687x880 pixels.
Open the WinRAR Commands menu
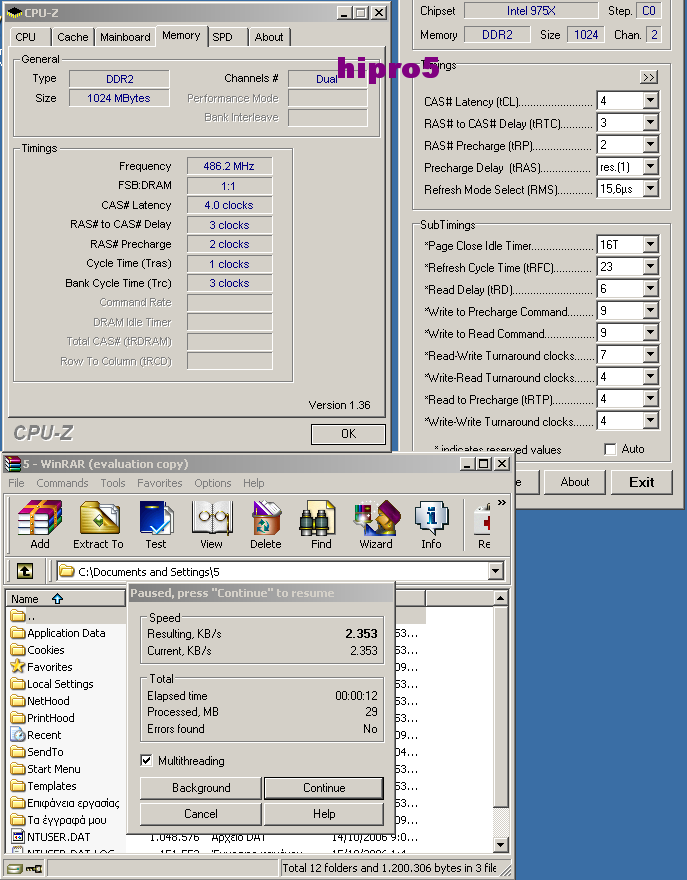click(62, 483)
